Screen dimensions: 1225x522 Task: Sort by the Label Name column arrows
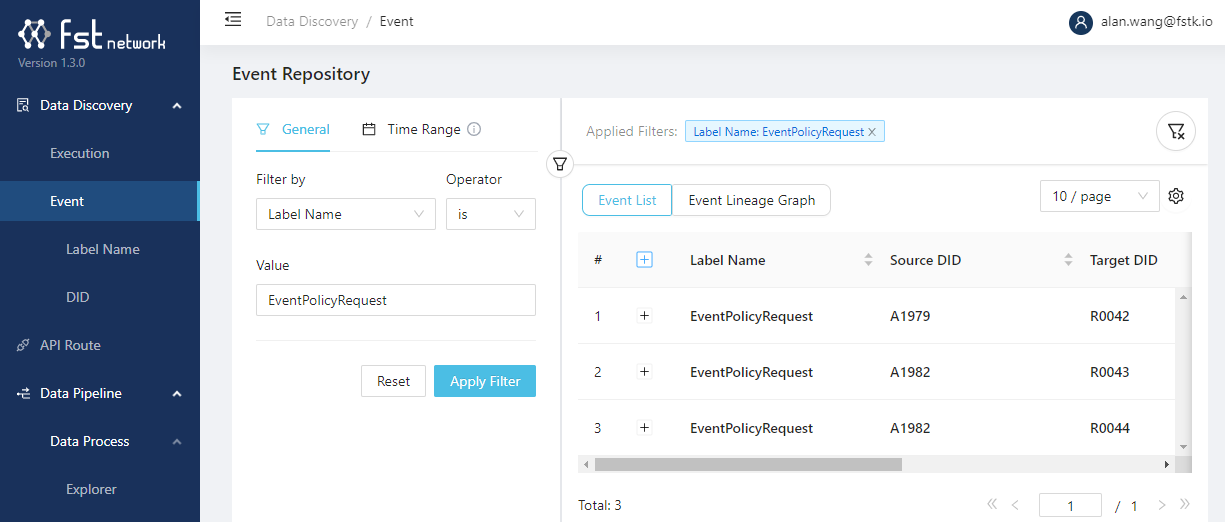click(x=868, y=260)
